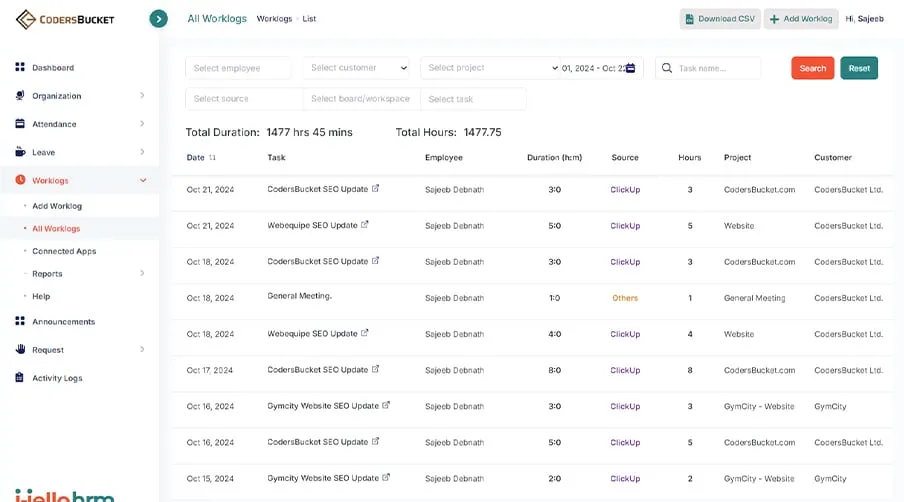Expand the Attendance menu chevron
This screenshot has width=904, height=502.
pos(142,123)
